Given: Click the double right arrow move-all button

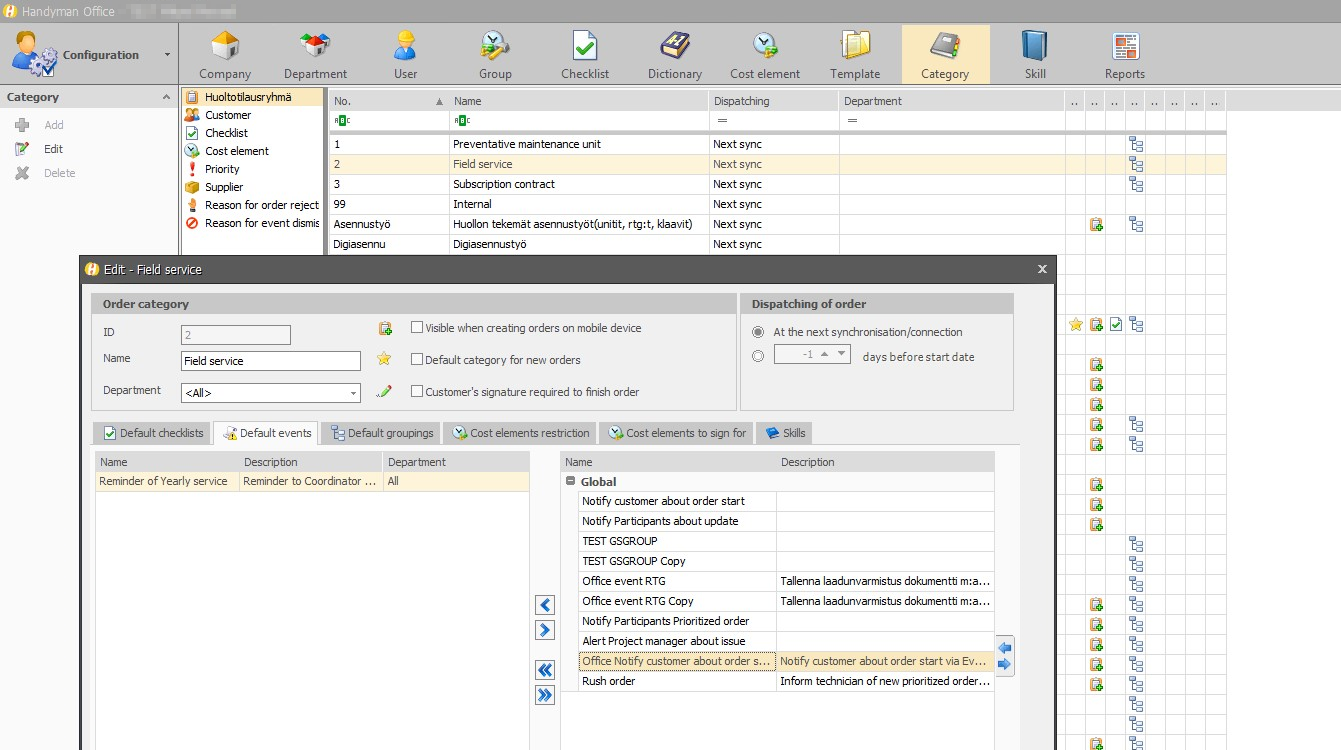Looking at the screenshot, I should tap(545, 695).
